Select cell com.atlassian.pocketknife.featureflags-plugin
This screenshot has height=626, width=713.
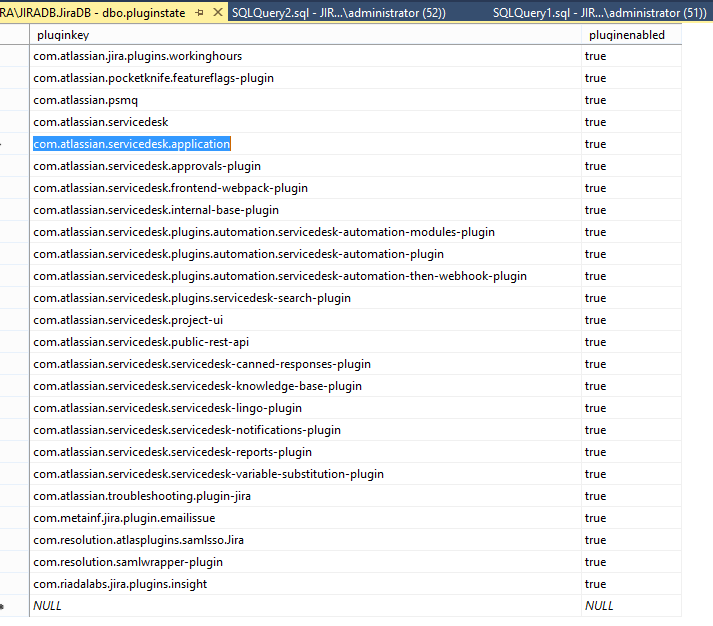[306, 78]
